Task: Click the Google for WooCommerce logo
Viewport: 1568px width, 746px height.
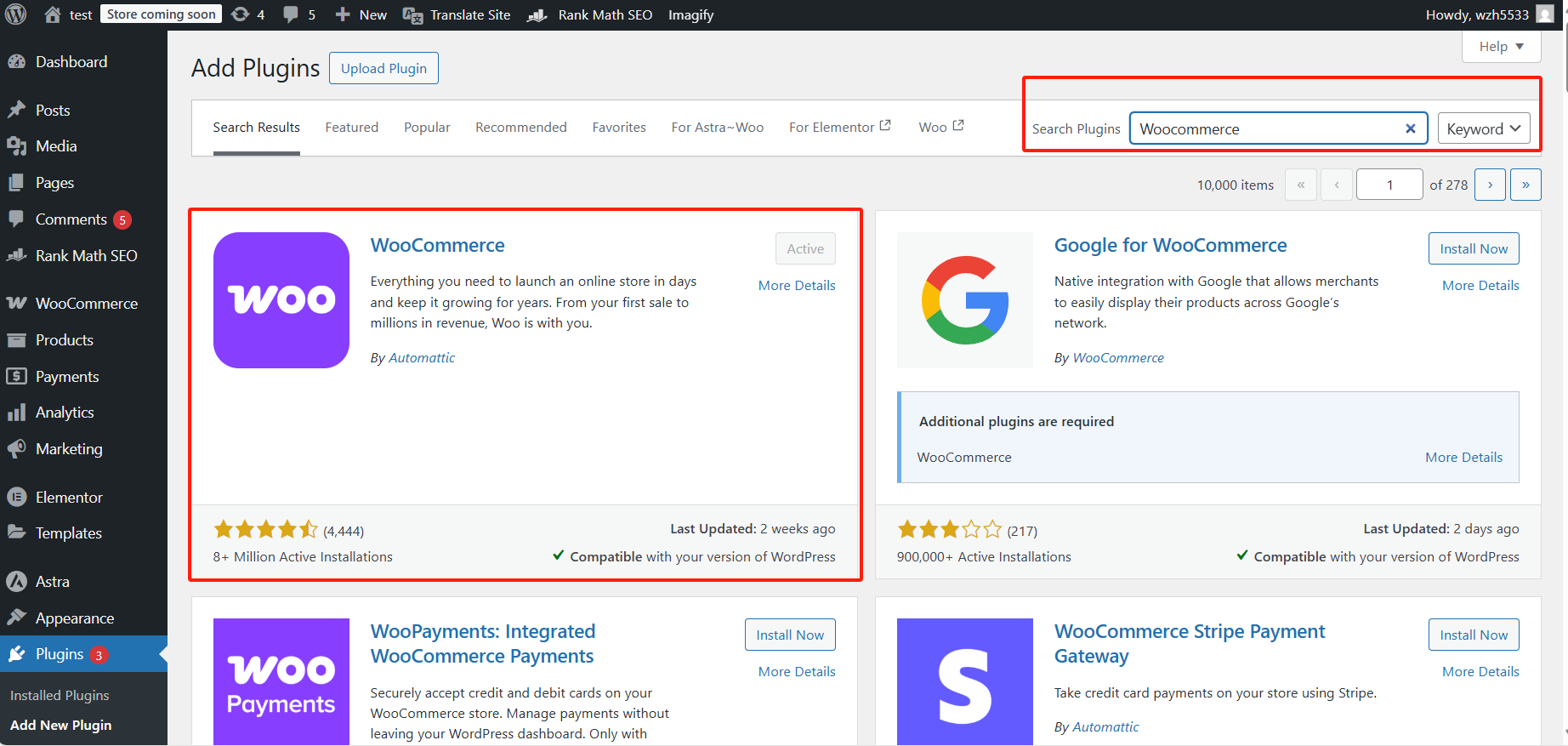Action: tap(965, 300)
